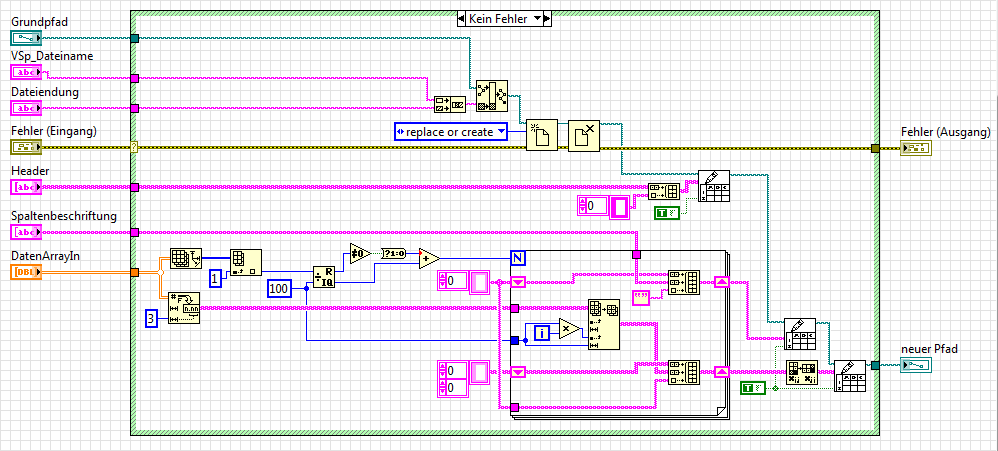Select the Not Equal To 0 node
Screen dimensions: 998x451
pyautogui.click(x=360, y=254)
